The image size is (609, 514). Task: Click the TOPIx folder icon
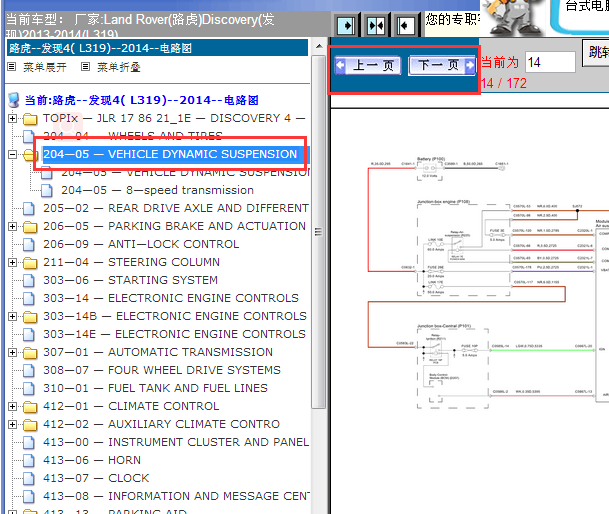(30, 118)
